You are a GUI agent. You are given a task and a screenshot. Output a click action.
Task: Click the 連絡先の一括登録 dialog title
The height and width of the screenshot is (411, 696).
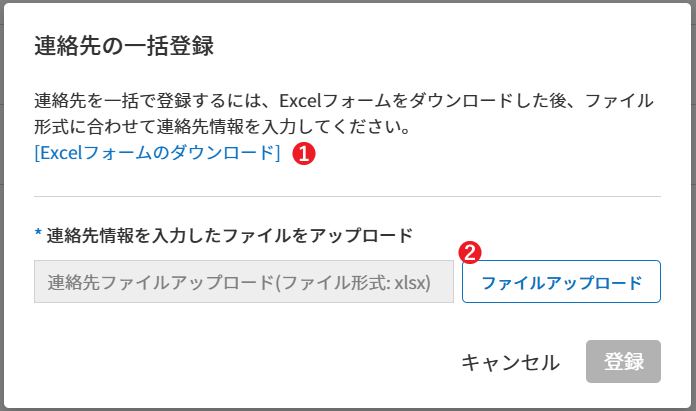(125, 46)
